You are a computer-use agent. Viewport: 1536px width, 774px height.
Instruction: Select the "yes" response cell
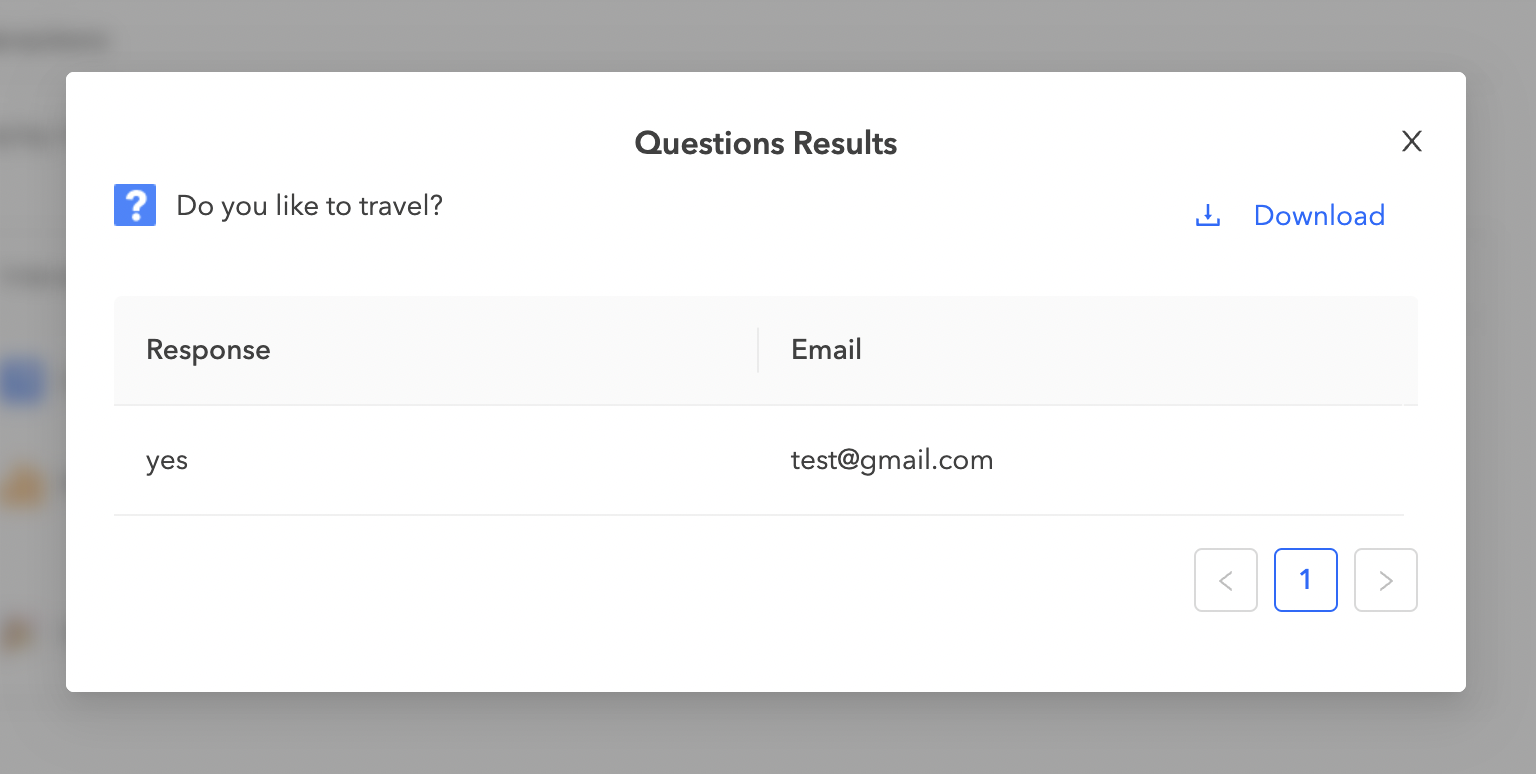tap(167, 461)
